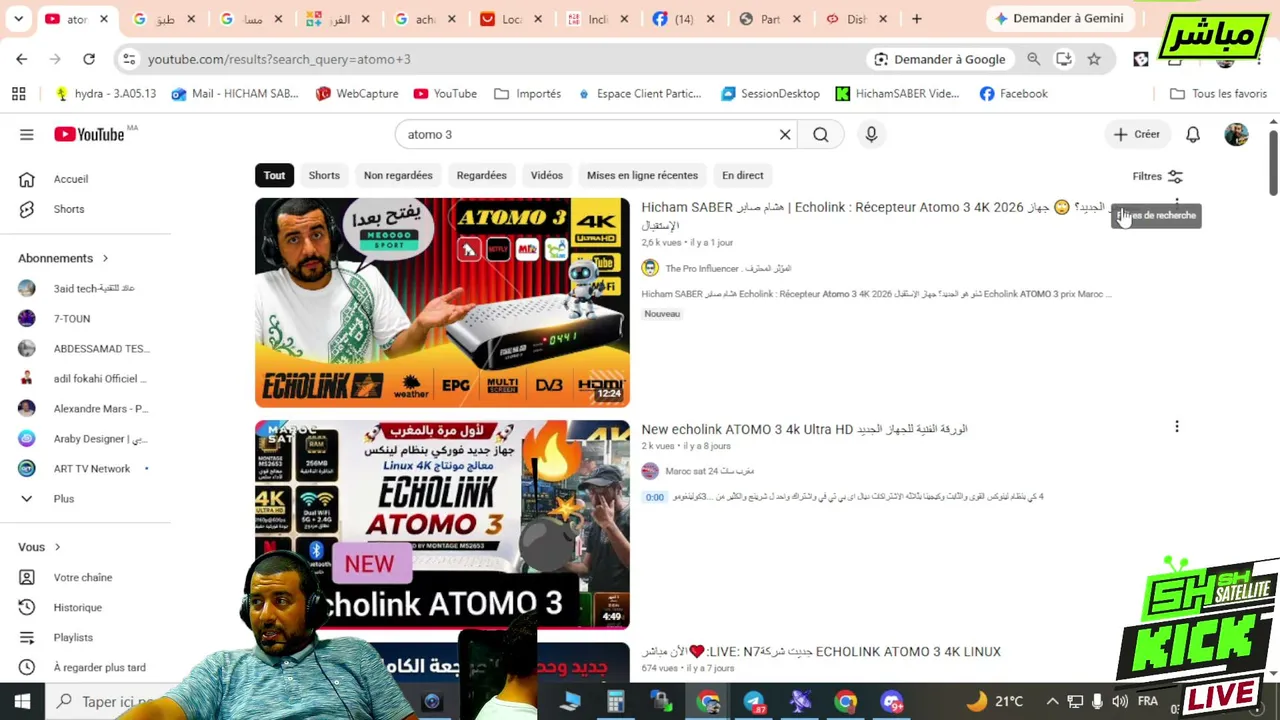Open a new browser tab with plus
The width and height of the screenshot is (1280, 720).
[916, 18]
